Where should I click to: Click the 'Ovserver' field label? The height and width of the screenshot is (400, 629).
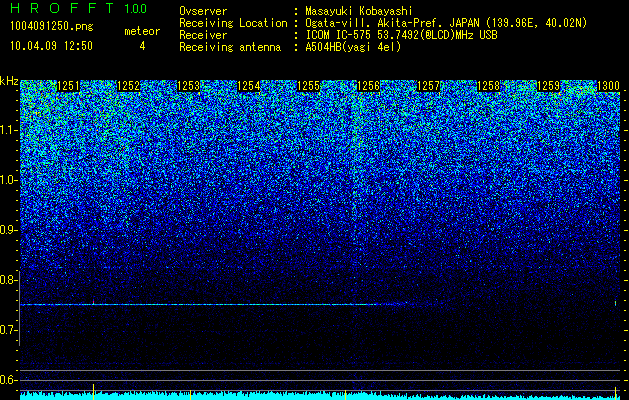tap(203, 11)
